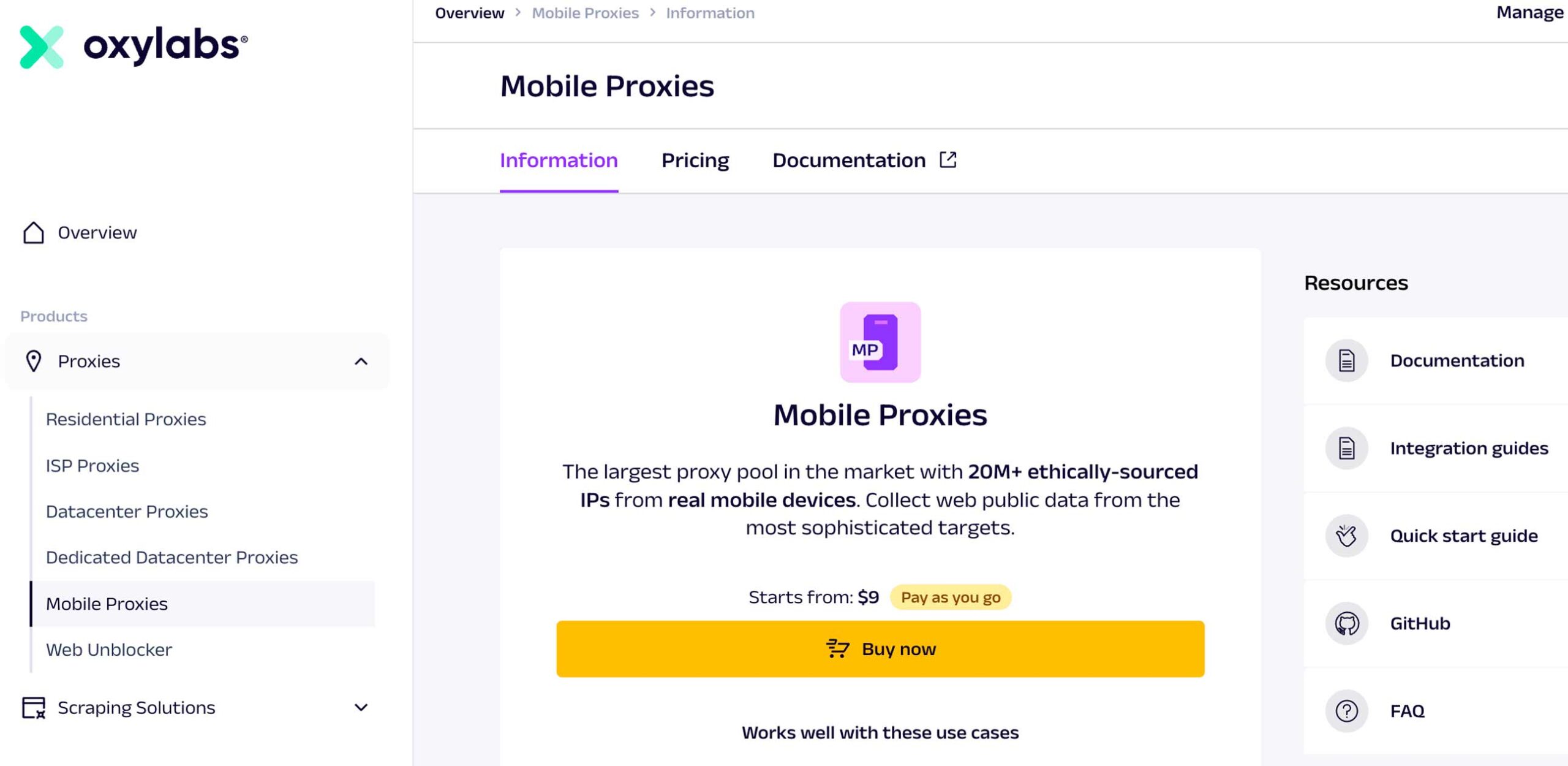Click the FAQ question mark icon
The height and width of the screenshot is (766, 1568).
[x=1346, y=711]
